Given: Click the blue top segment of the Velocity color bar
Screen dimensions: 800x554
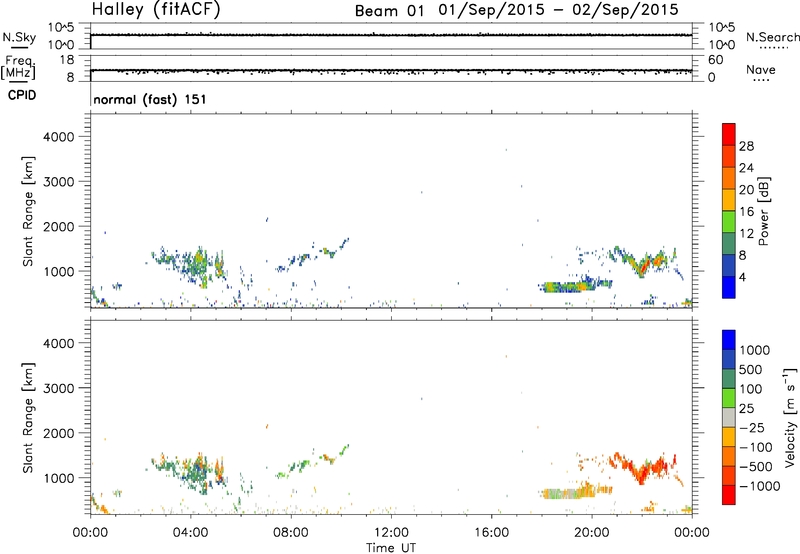Looking at the screenshot, I should click(729, 340).
